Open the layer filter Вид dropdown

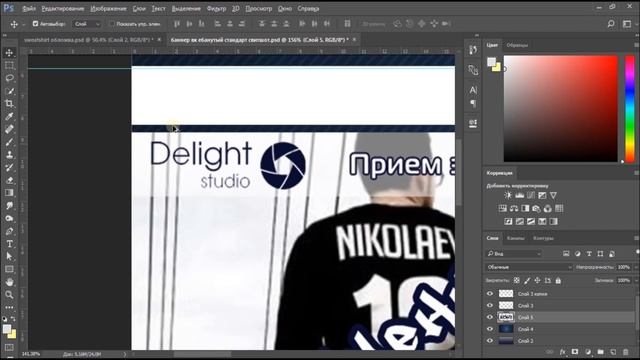point(514,254)
